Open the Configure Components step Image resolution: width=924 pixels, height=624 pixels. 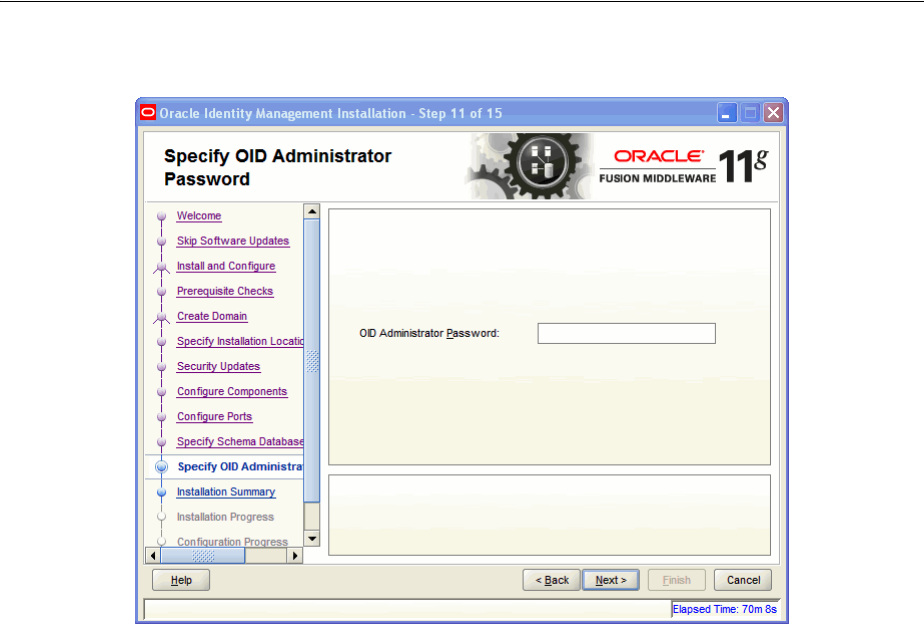(x=232, y=392)
